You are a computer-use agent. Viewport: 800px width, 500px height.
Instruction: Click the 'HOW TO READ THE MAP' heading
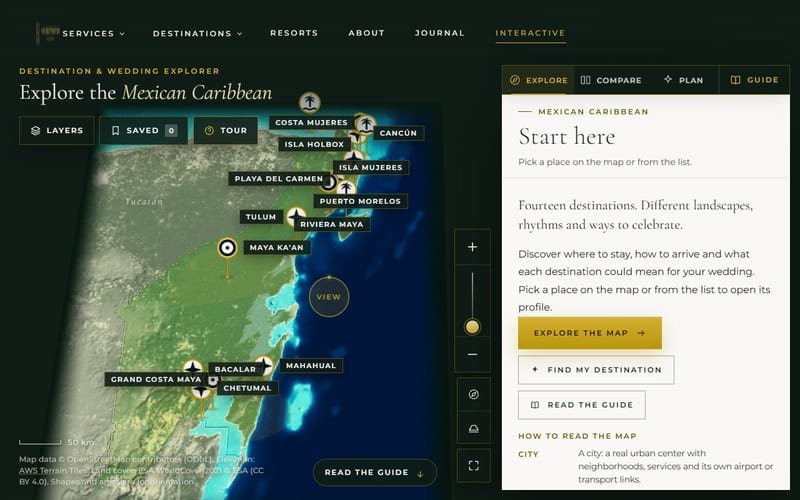pyautogui.click(x=577, y=436)
